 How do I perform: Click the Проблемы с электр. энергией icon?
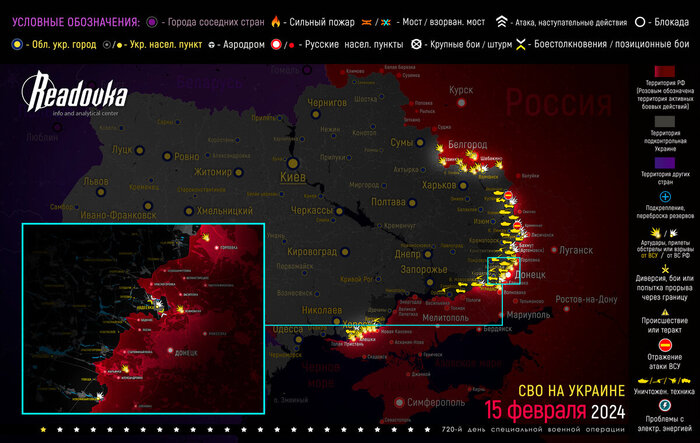click(665, 405)
